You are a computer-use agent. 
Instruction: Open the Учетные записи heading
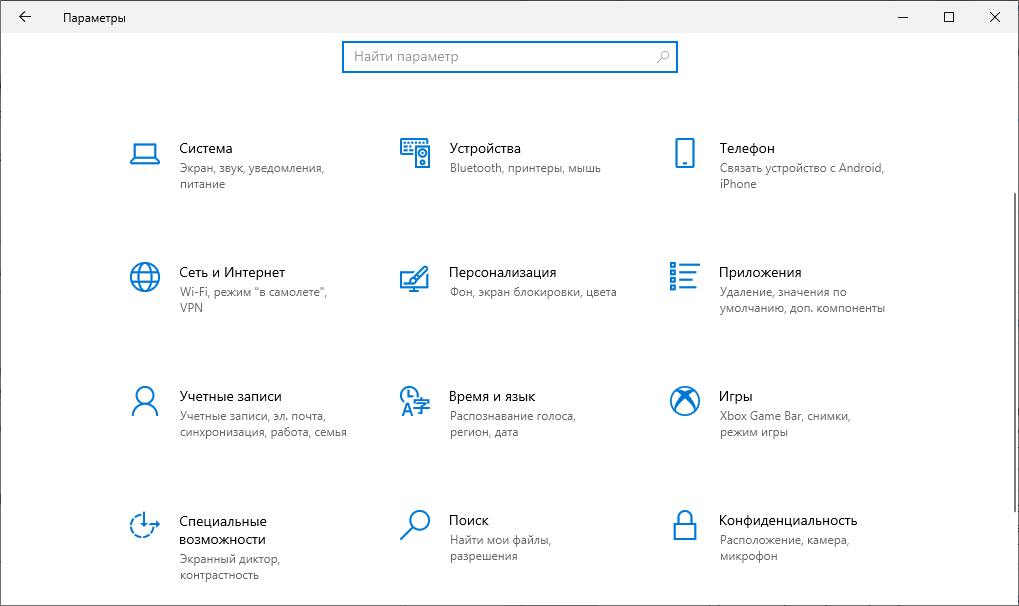click(x=231, y=397)
